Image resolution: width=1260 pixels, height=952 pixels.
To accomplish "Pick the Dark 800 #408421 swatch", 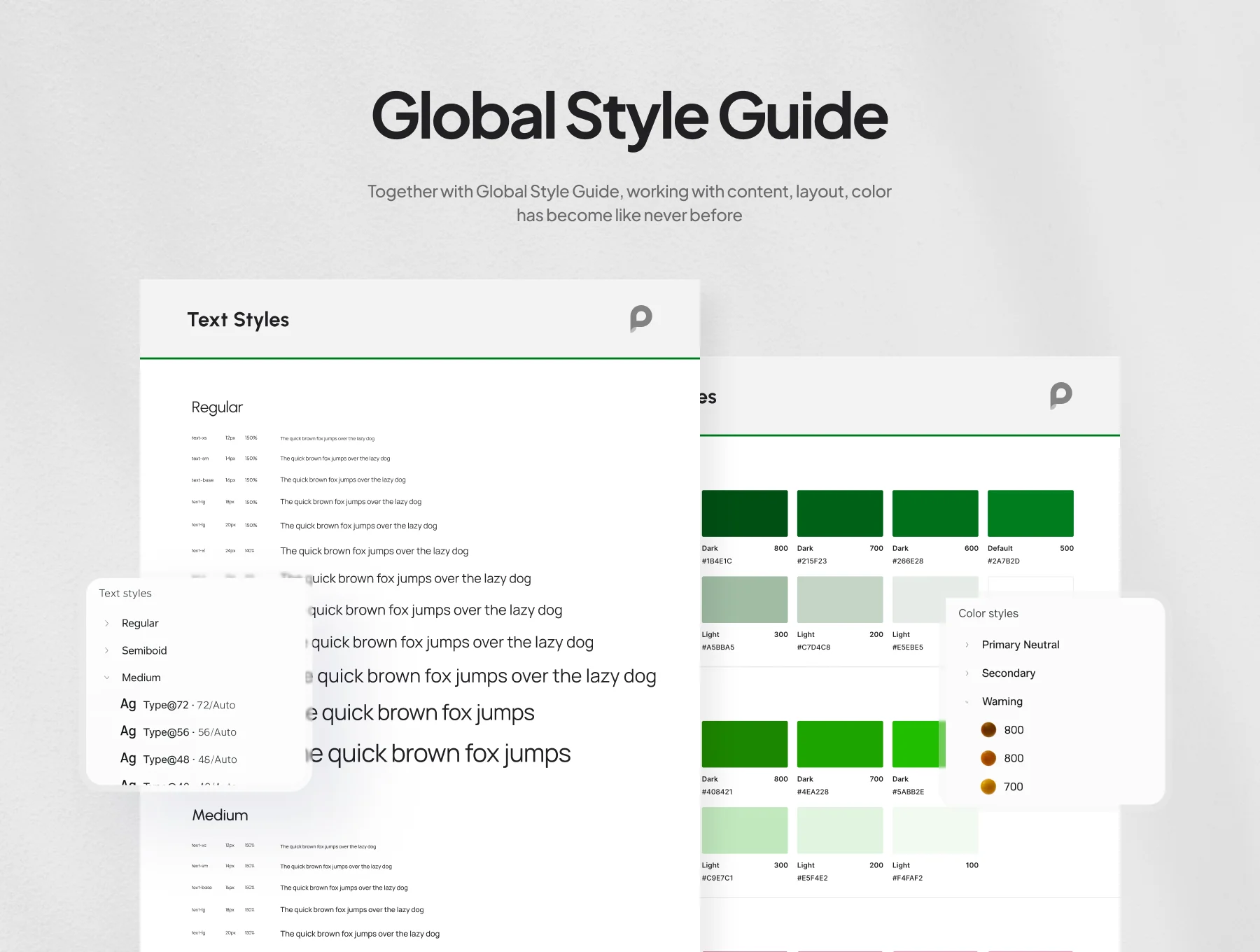I will [x=745, y=744].
